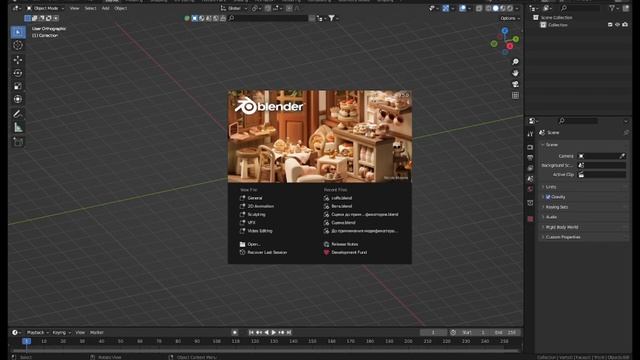Click the play animation button
This screenshot has width=640, height=360.
[x=274, y=333]
